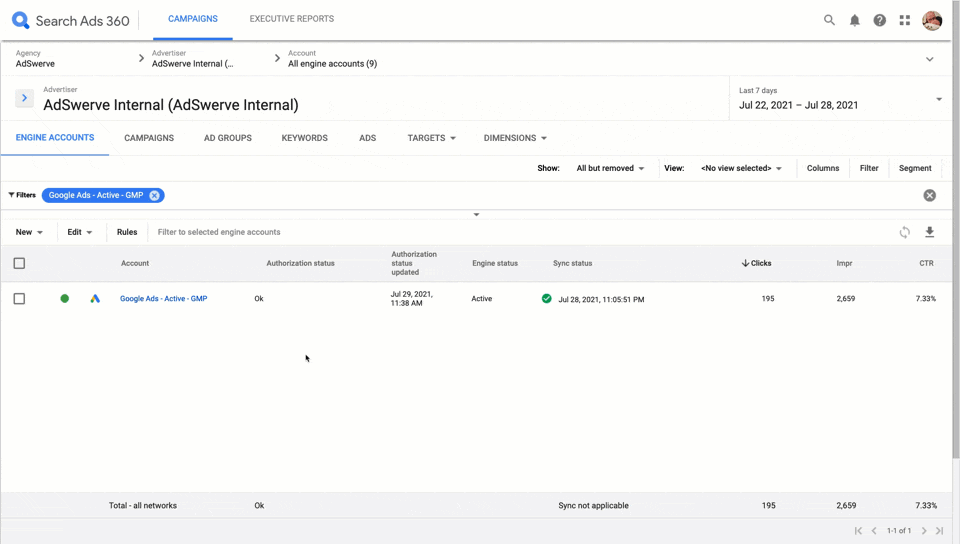This screenshot has width=960, height=544.
Task: Clear all filters with the gray X
Action: pyautogui.click(x=929, y=195)
